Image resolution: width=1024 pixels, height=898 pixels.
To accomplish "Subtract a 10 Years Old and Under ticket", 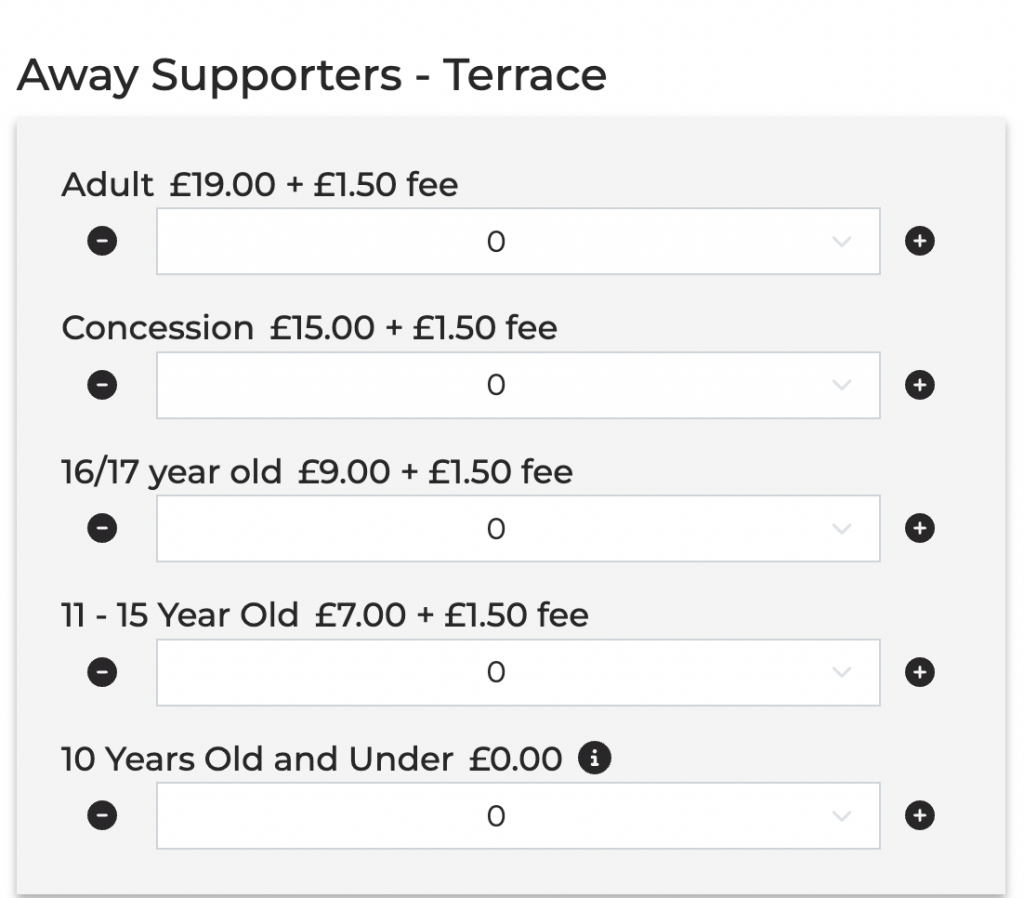I will click(x=102, y=816).
